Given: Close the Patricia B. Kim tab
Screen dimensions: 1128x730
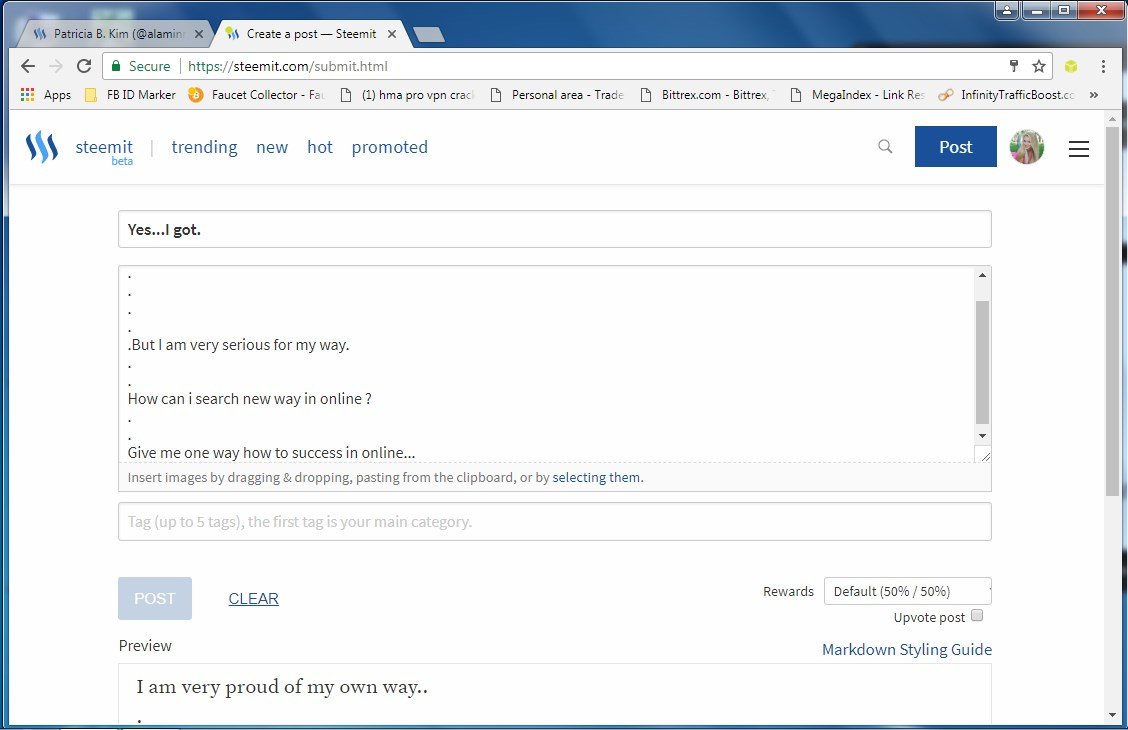Looking at the screenshot, I should pos(199,34).
